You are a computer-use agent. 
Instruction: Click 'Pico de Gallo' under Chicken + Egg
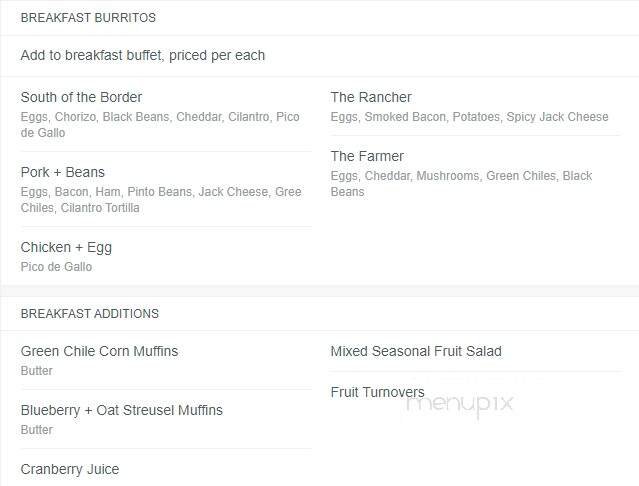pos(56,267)
